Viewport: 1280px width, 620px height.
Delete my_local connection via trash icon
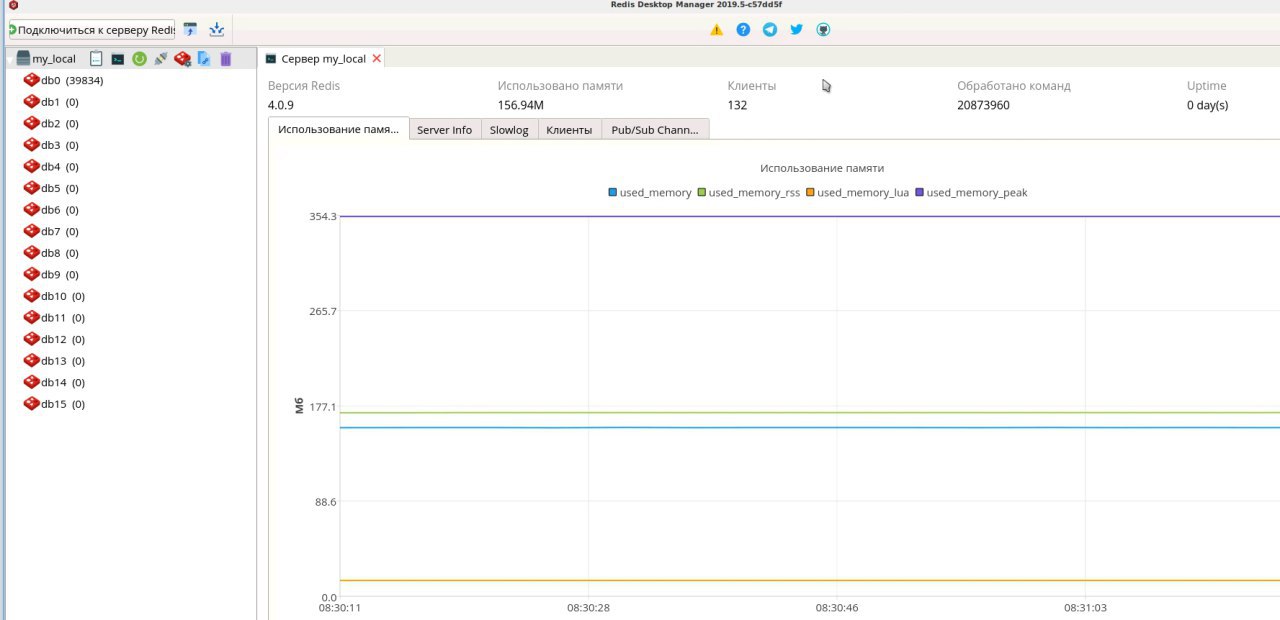pos(226,59)
